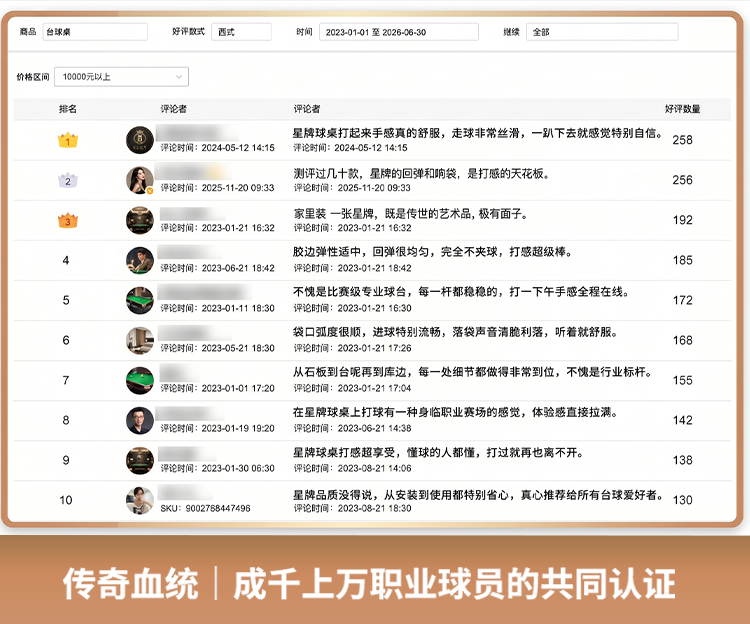
Task: Click the like count 258
Action: click(x=683, y=140)
